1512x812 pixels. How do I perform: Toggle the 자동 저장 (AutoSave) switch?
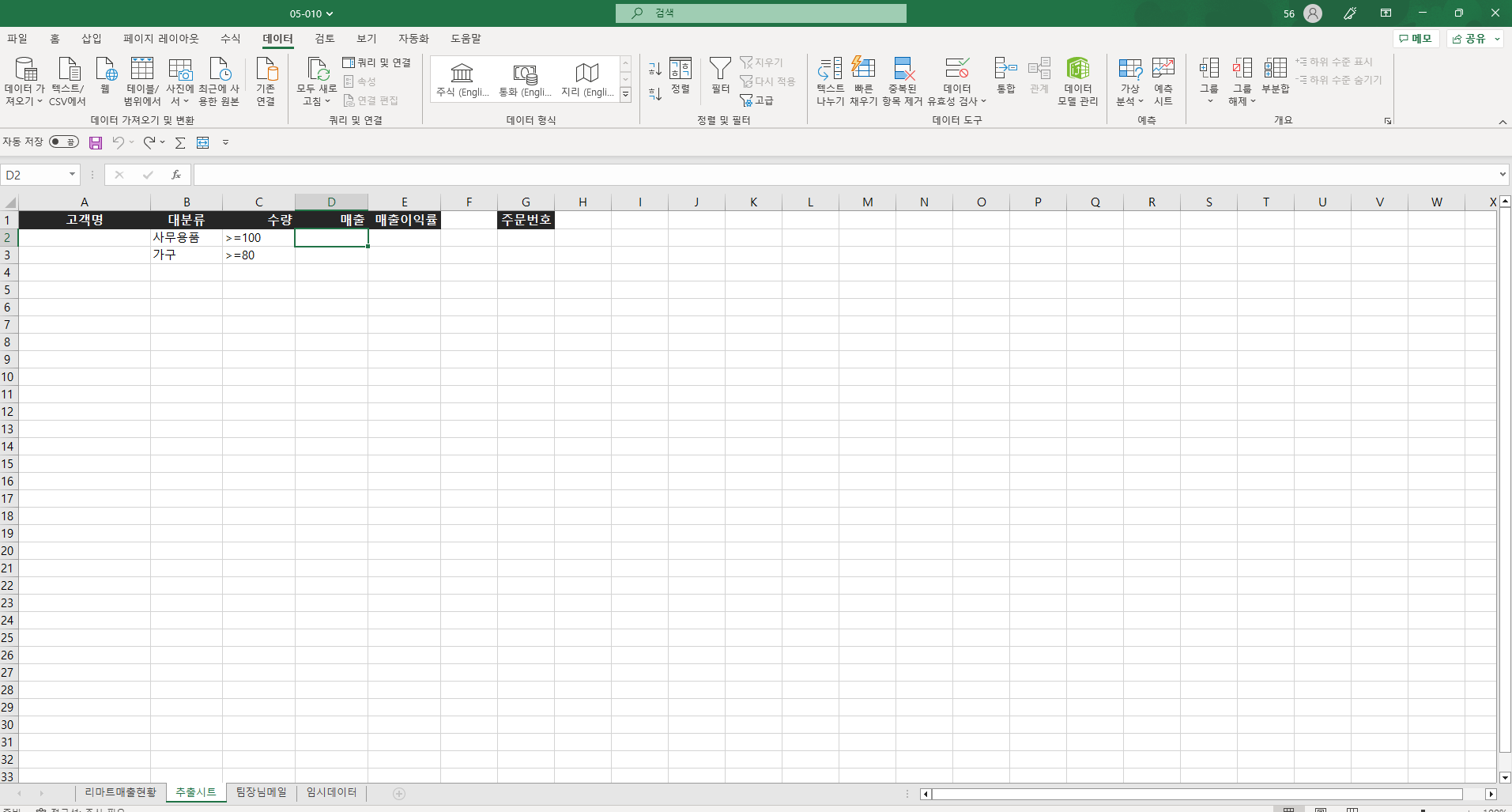(x=63, y=142)
